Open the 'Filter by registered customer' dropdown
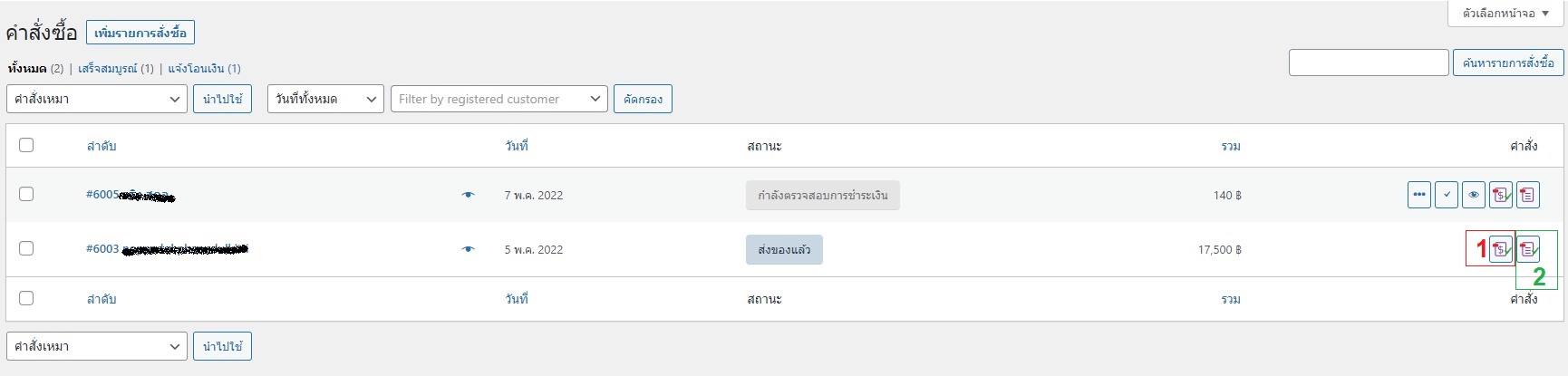 point(498,99)
